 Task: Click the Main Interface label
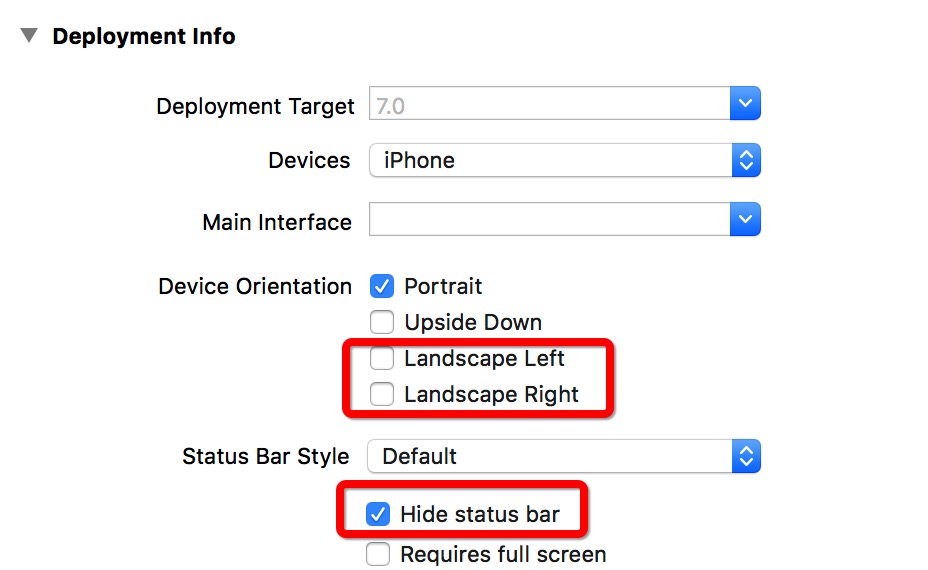(277, 222)
